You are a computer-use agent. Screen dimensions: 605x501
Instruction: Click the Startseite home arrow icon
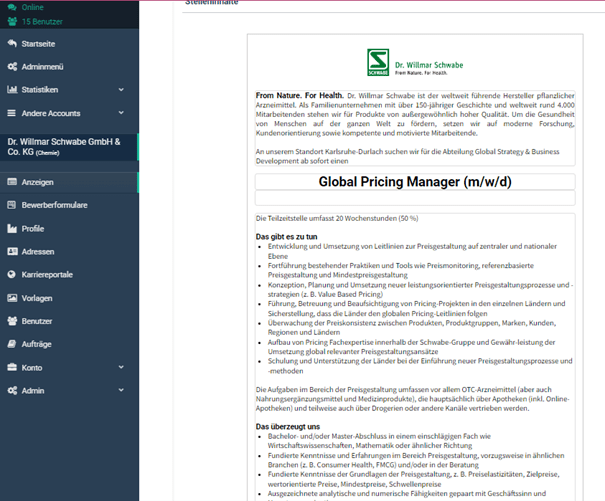[12, 44]
